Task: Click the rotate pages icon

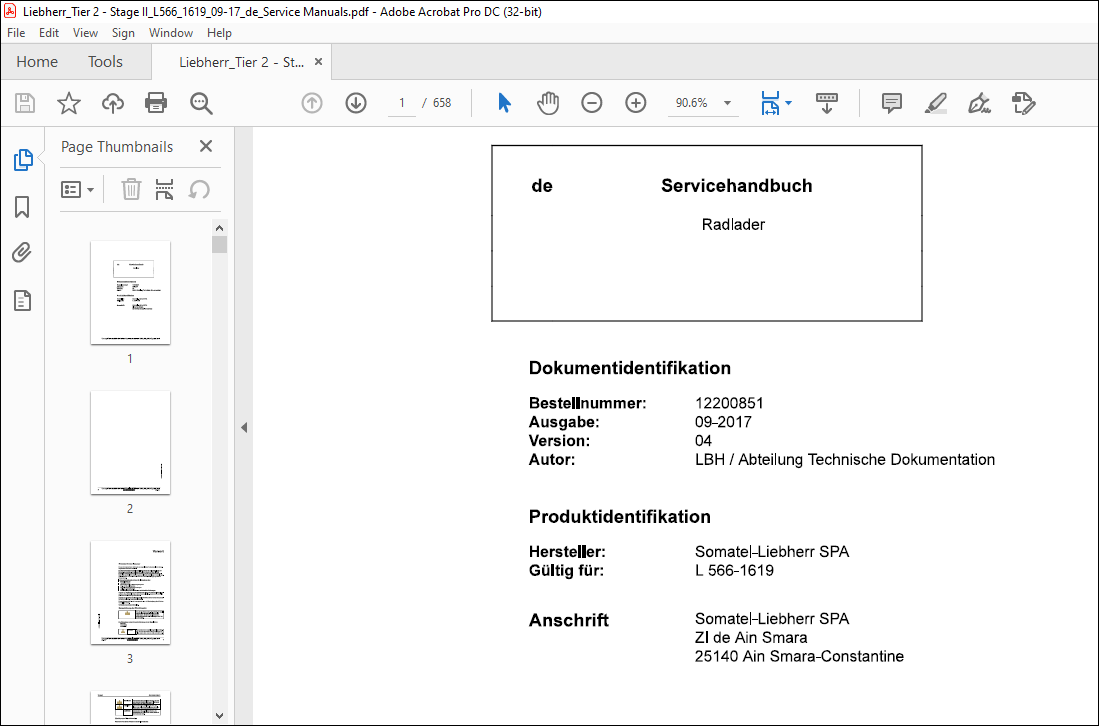Action: (199, 189)
